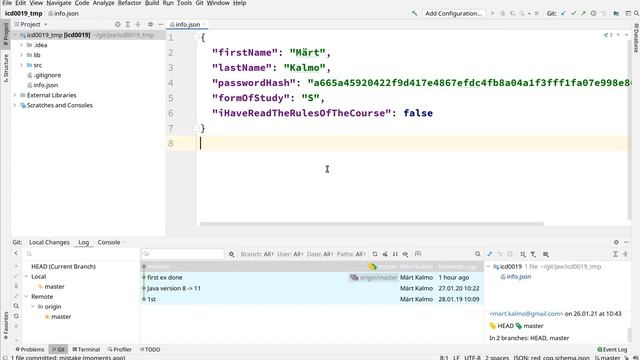The image size is (640, 360).
Task: Toggle the Problems tool window button
Action: (30, 349)
